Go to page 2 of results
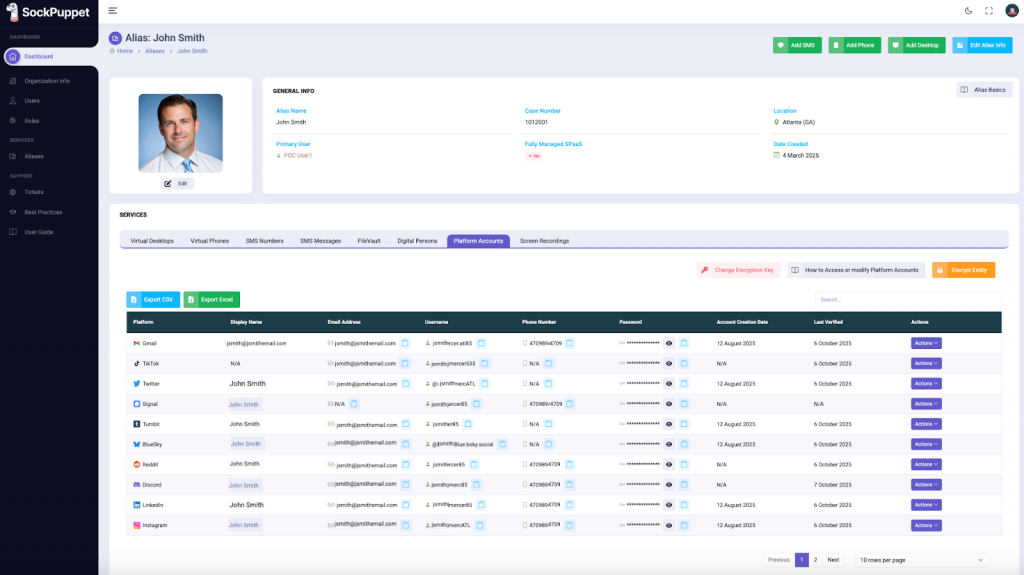This screenshot has height=575, width=1024. (815, 560)
